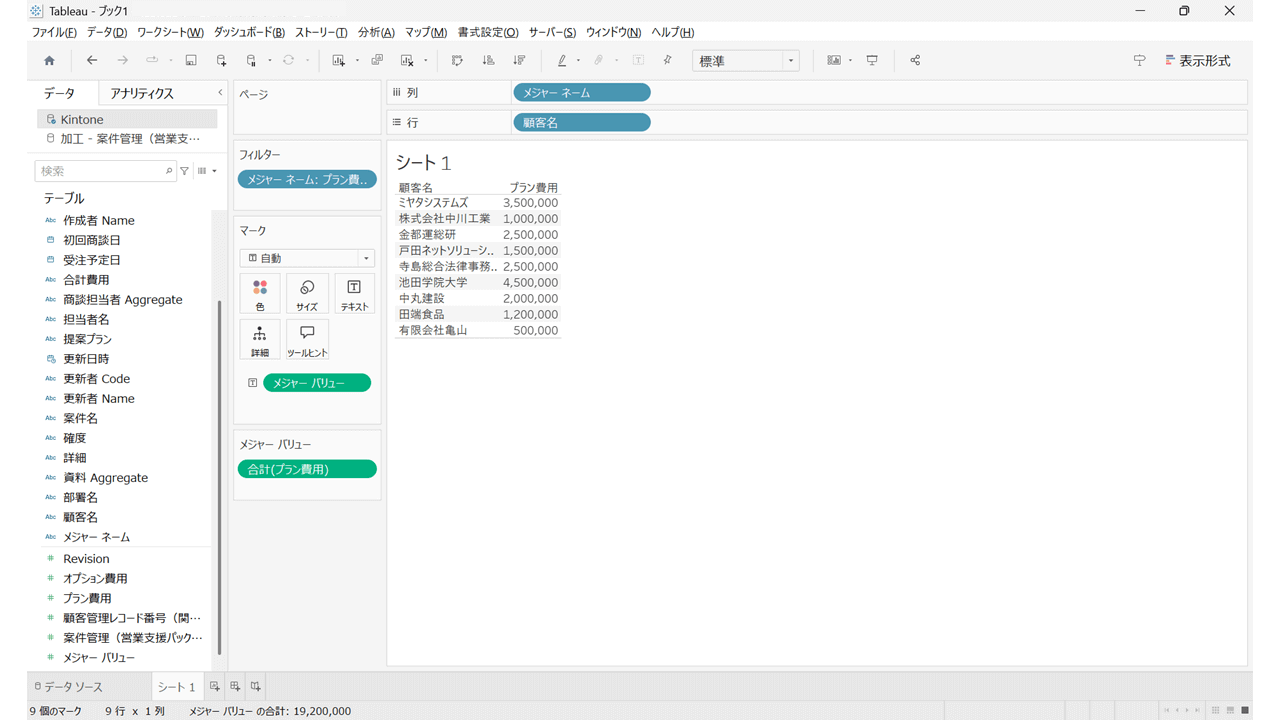The width and height of the screenshot is (1280, 720).
Task: Click the data pane search field
Action: tap(105, 171)
